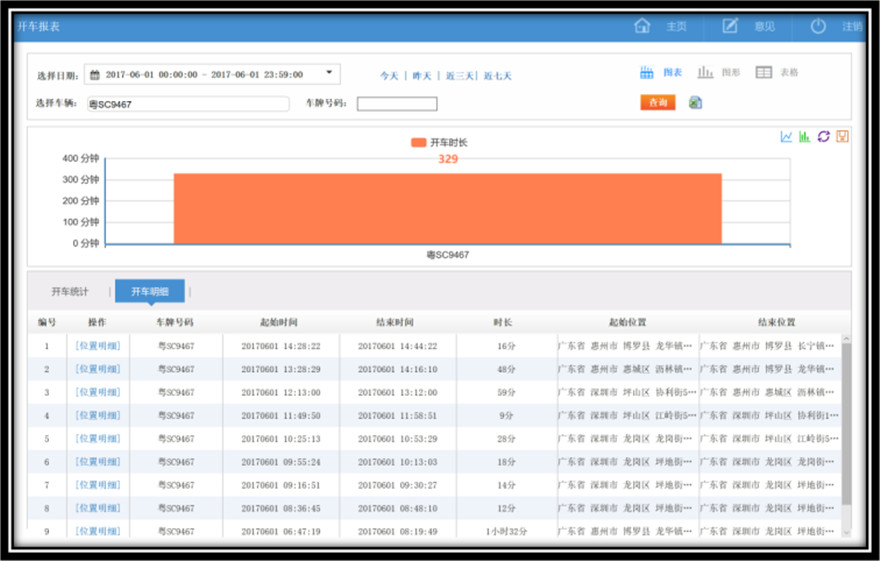Click the 注销 logout power icon
880x561 pixels.
pos(818,26)
